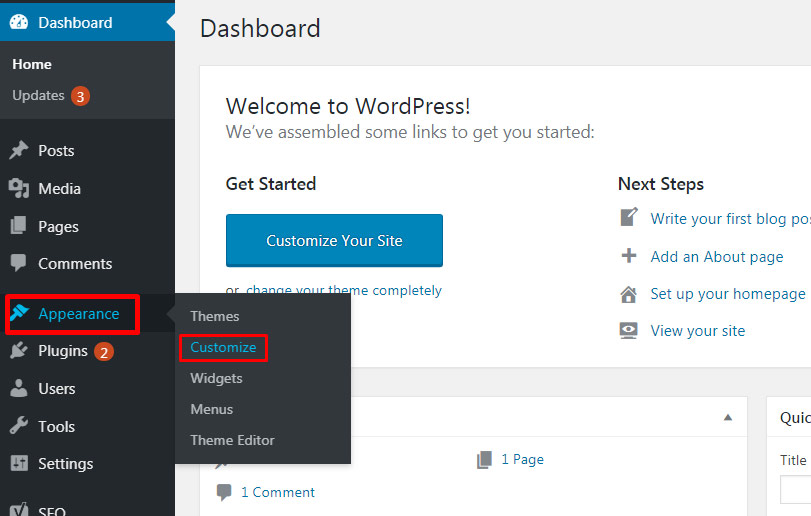Open the Updates submenu item
Screen dimensions: 811x516
pyautogui.click(x=38, y=96)
